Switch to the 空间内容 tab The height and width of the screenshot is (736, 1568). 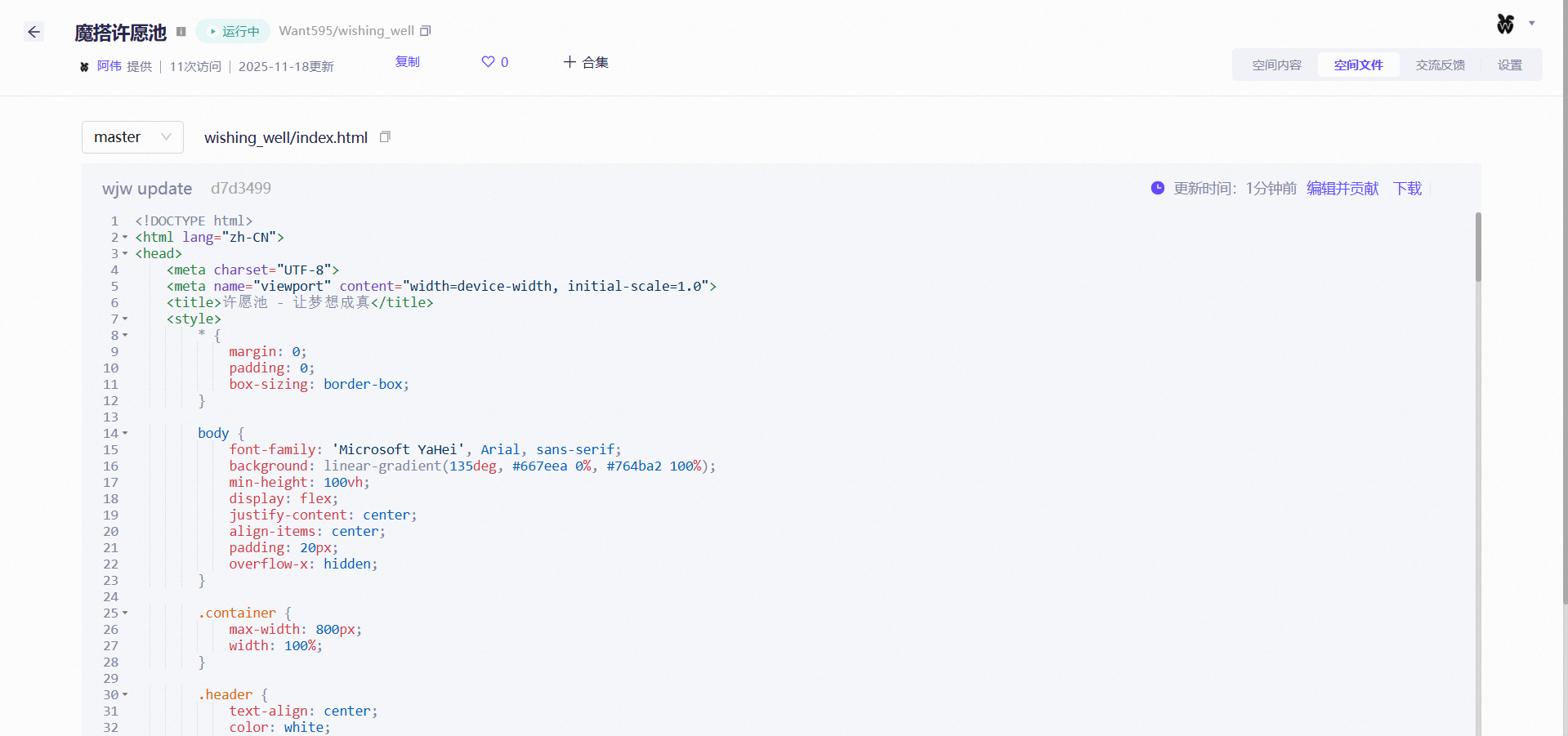click(x=1276, y=65)
